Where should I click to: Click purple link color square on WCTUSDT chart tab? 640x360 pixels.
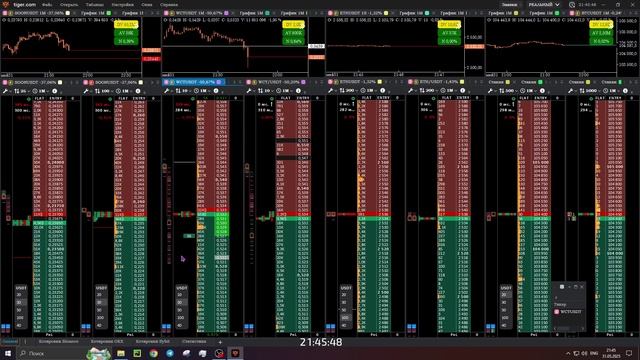tap(227, 13)
